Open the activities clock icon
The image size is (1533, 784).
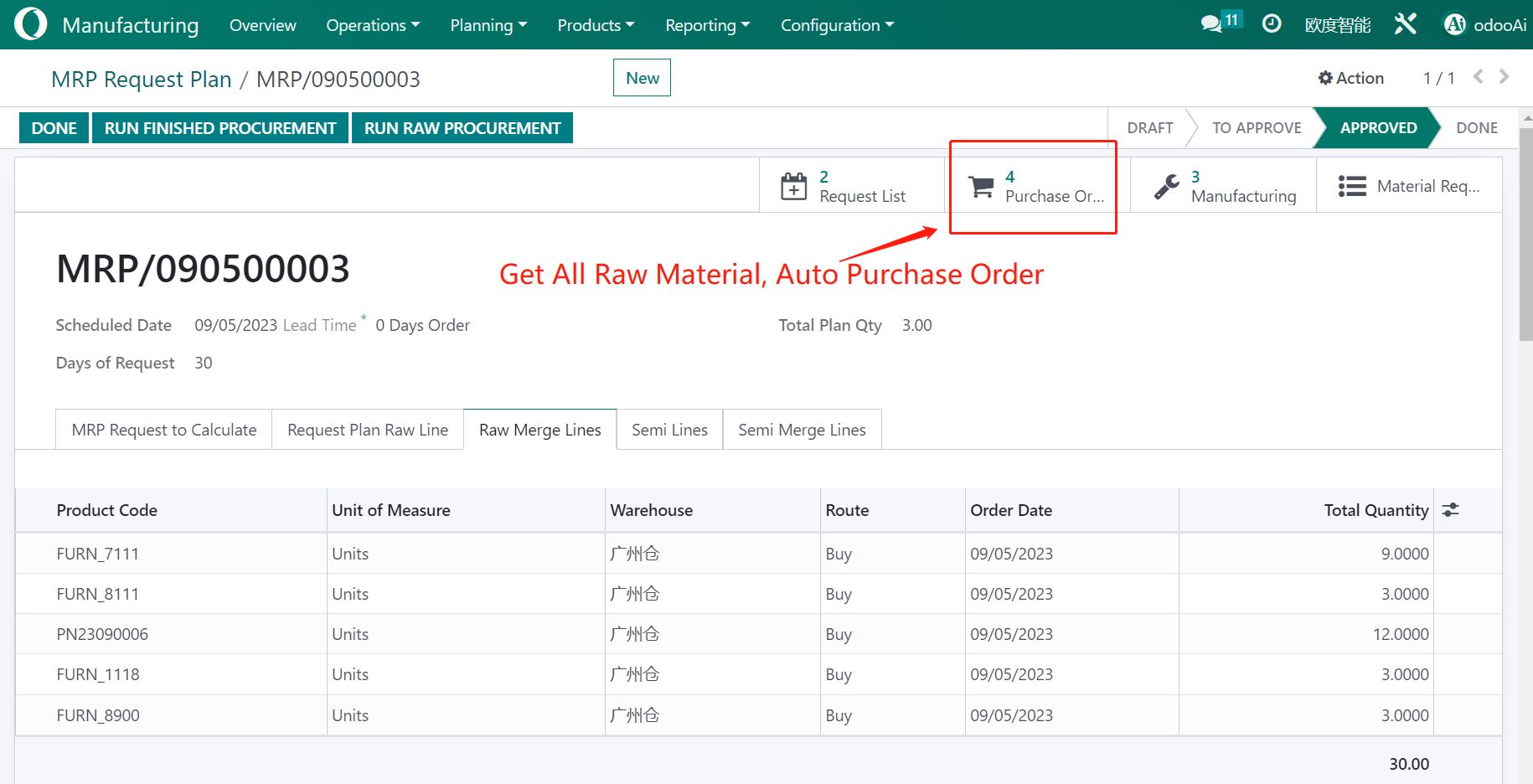[x=1272, y=24]
